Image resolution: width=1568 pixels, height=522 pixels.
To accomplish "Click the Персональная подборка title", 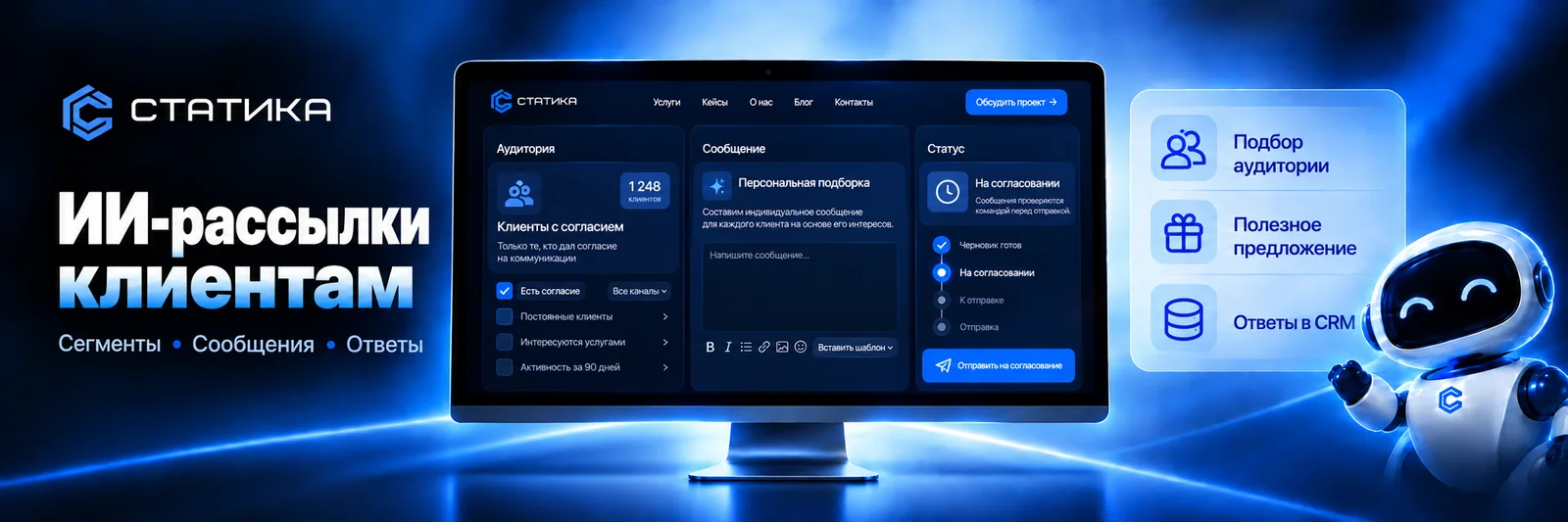I will 804,183.
